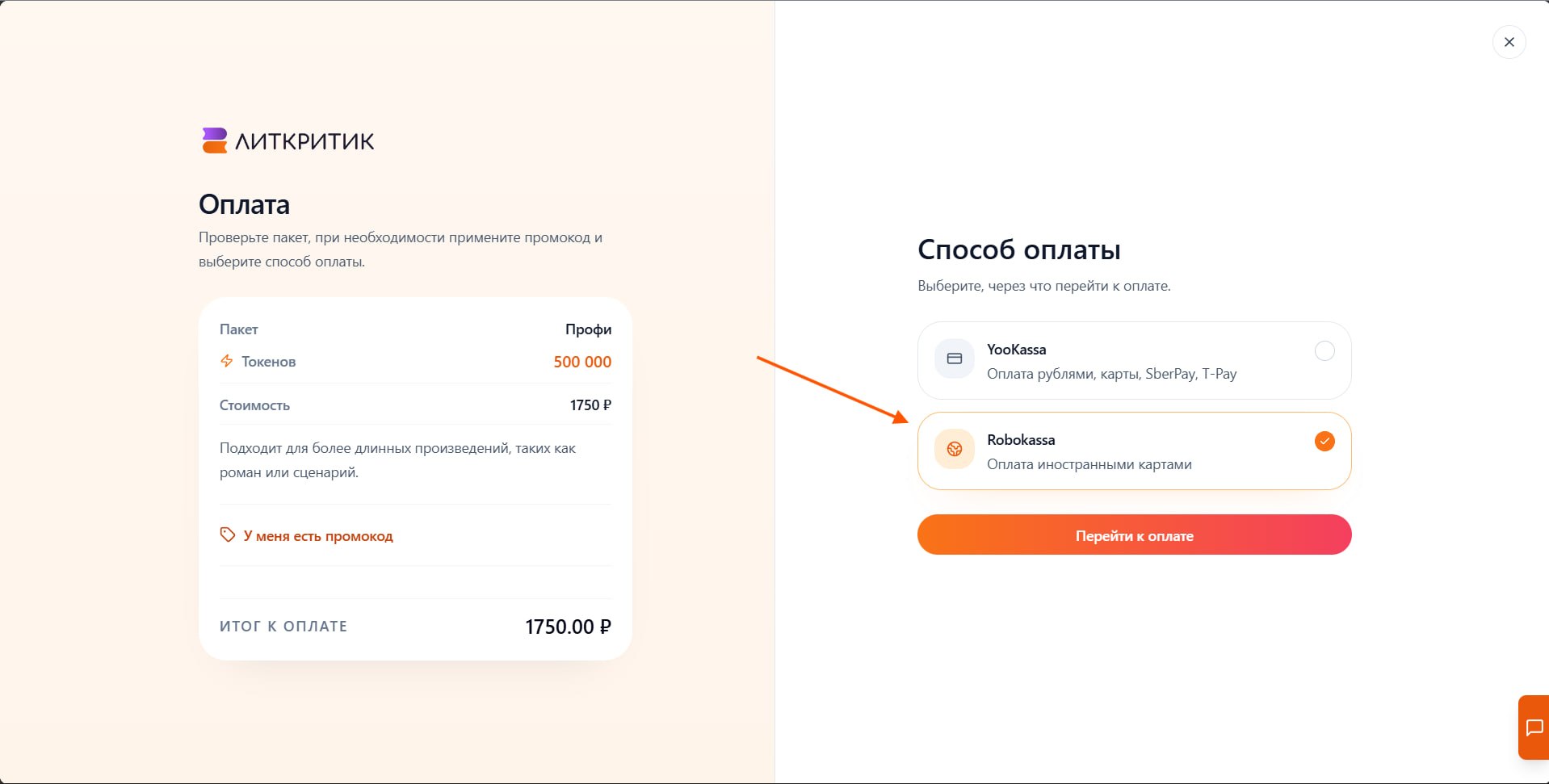Click the Литкритик logo icon

click(x=214, y=140)
